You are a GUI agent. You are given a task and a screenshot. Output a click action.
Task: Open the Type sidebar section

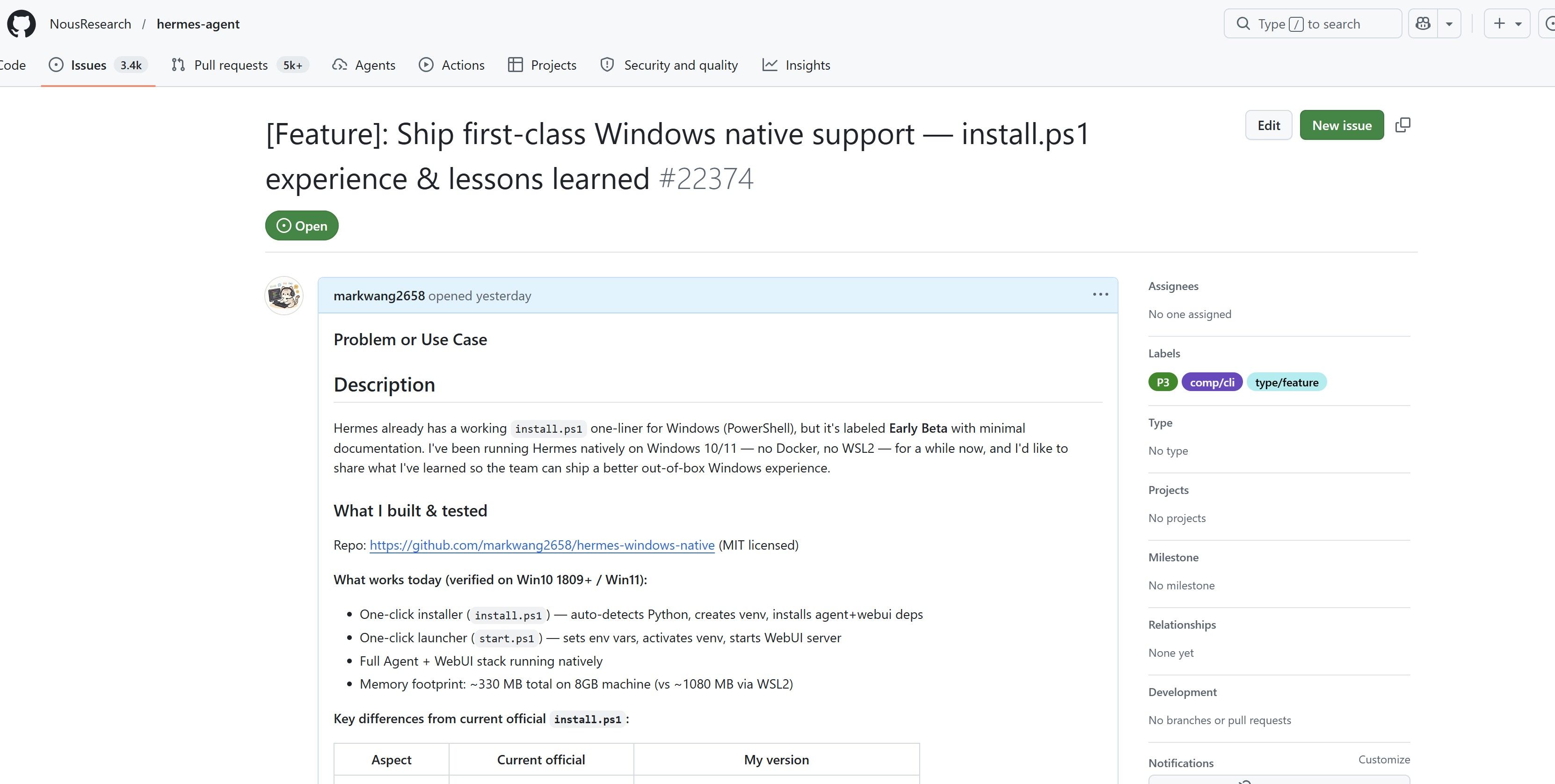click(x=1160, y=423)
